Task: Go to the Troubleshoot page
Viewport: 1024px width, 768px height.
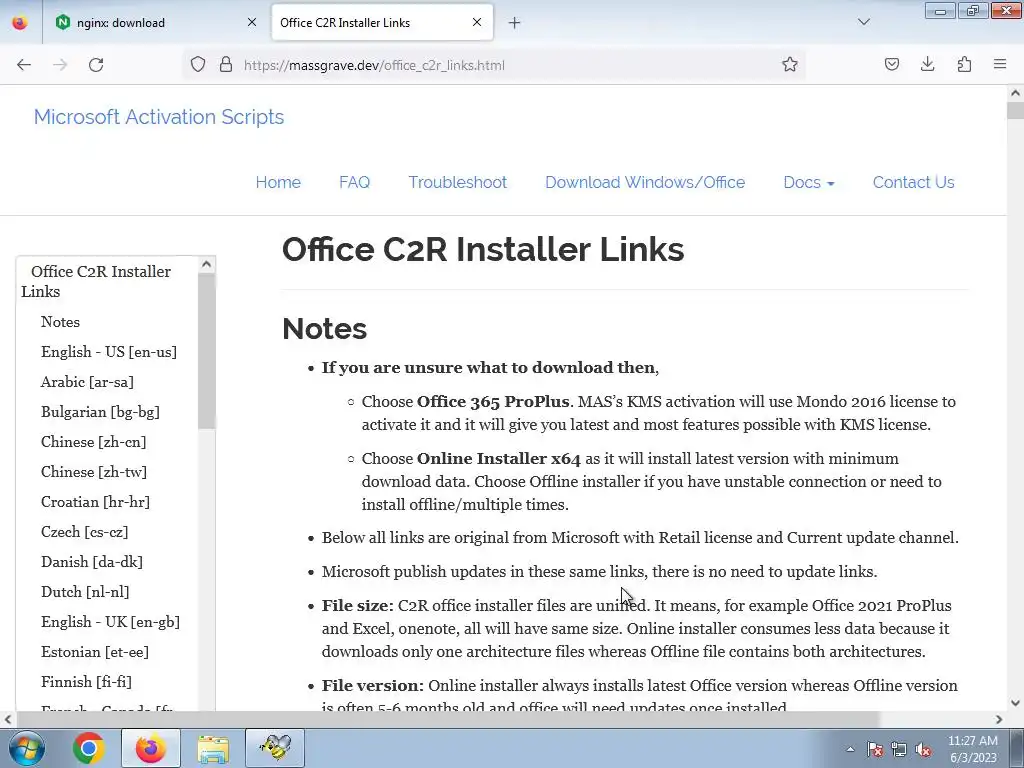Action: [x=458, y=182]
